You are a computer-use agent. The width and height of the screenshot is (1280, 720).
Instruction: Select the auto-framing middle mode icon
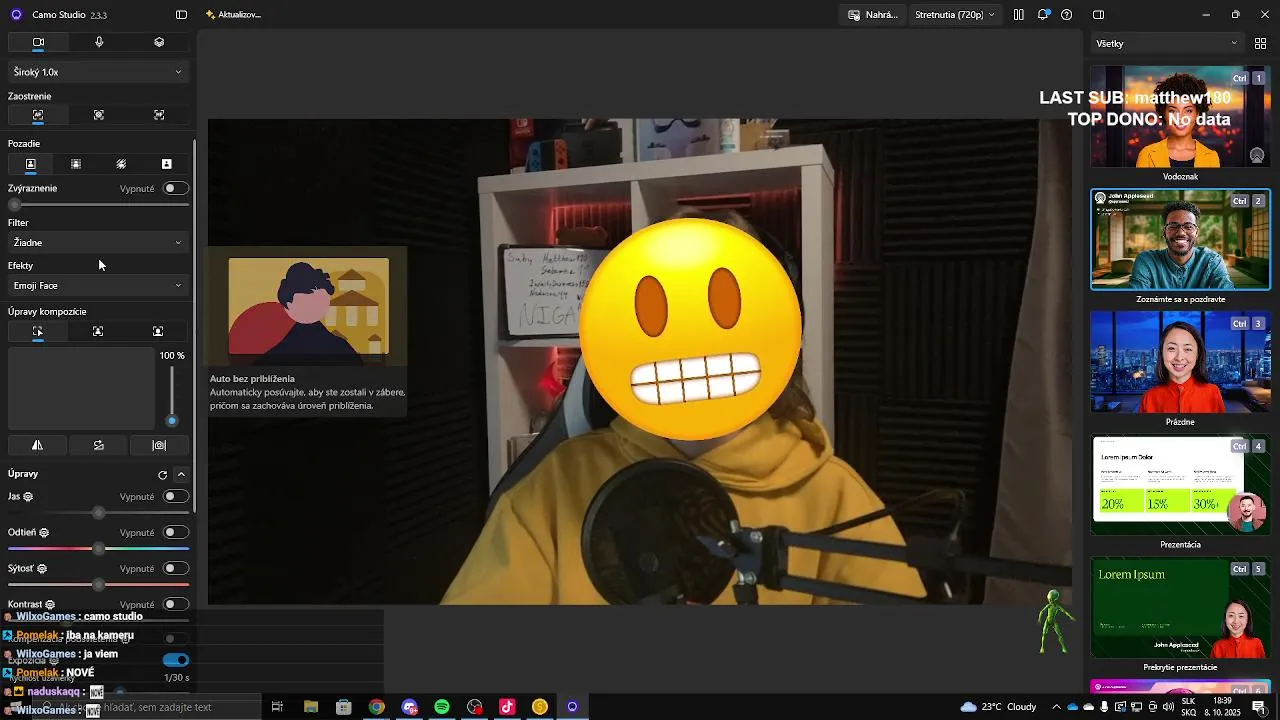(98, 331)
